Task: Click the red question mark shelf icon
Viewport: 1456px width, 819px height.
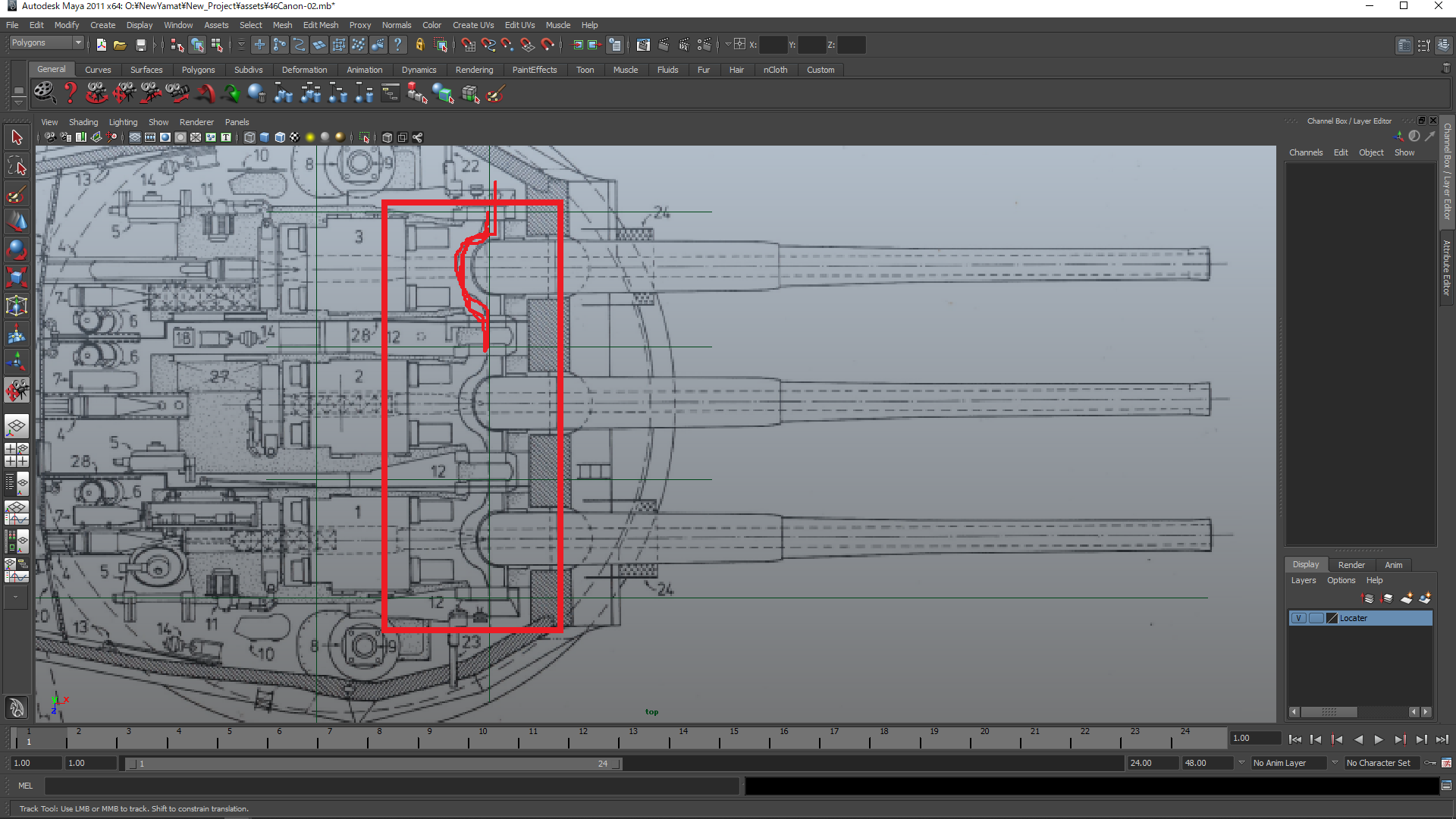Action: pyautogui.click(x=71, y=93)
